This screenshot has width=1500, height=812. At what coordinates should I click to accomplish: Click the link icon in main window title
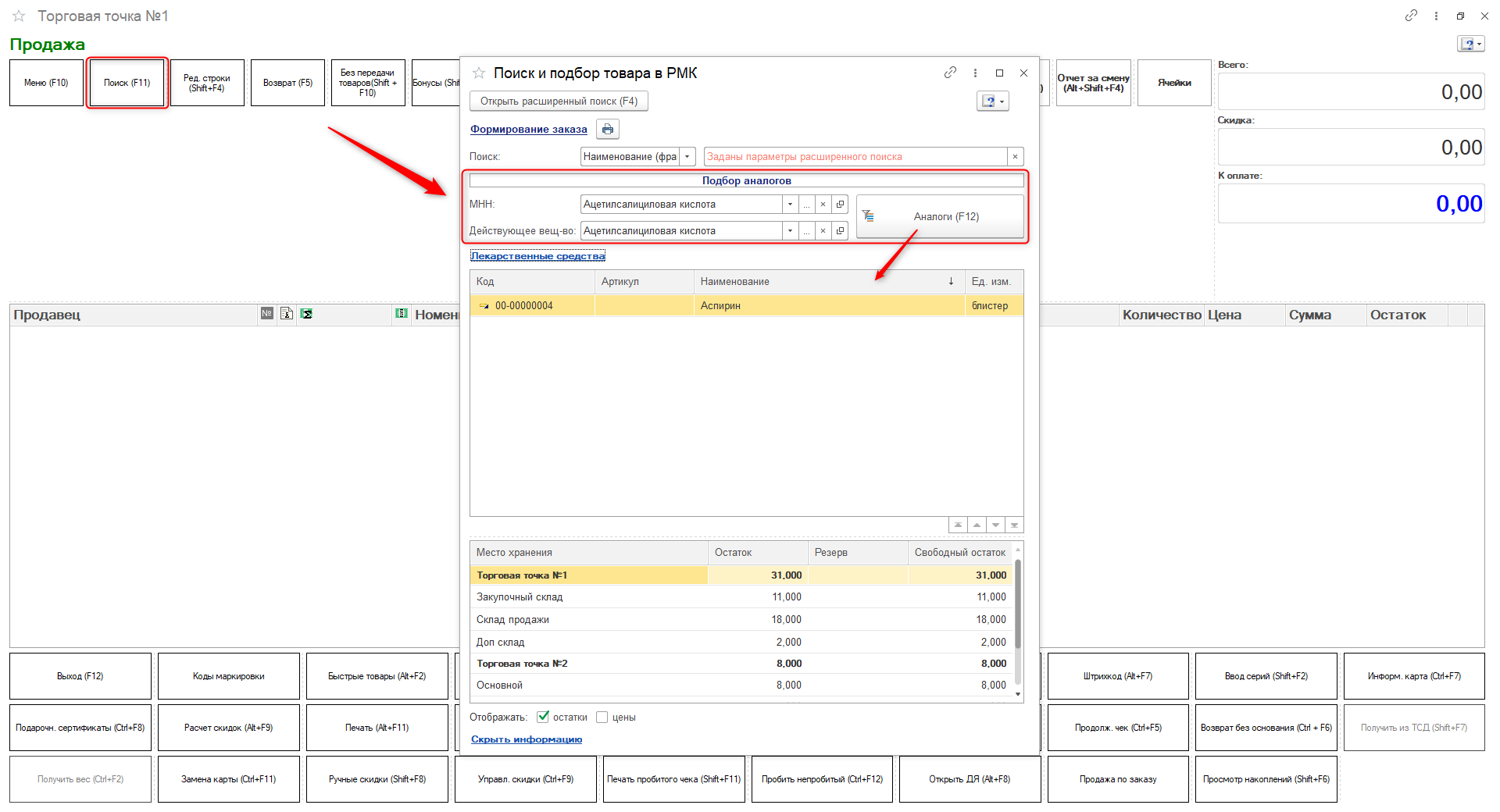pyautogui.click(x=1411, y=16)
